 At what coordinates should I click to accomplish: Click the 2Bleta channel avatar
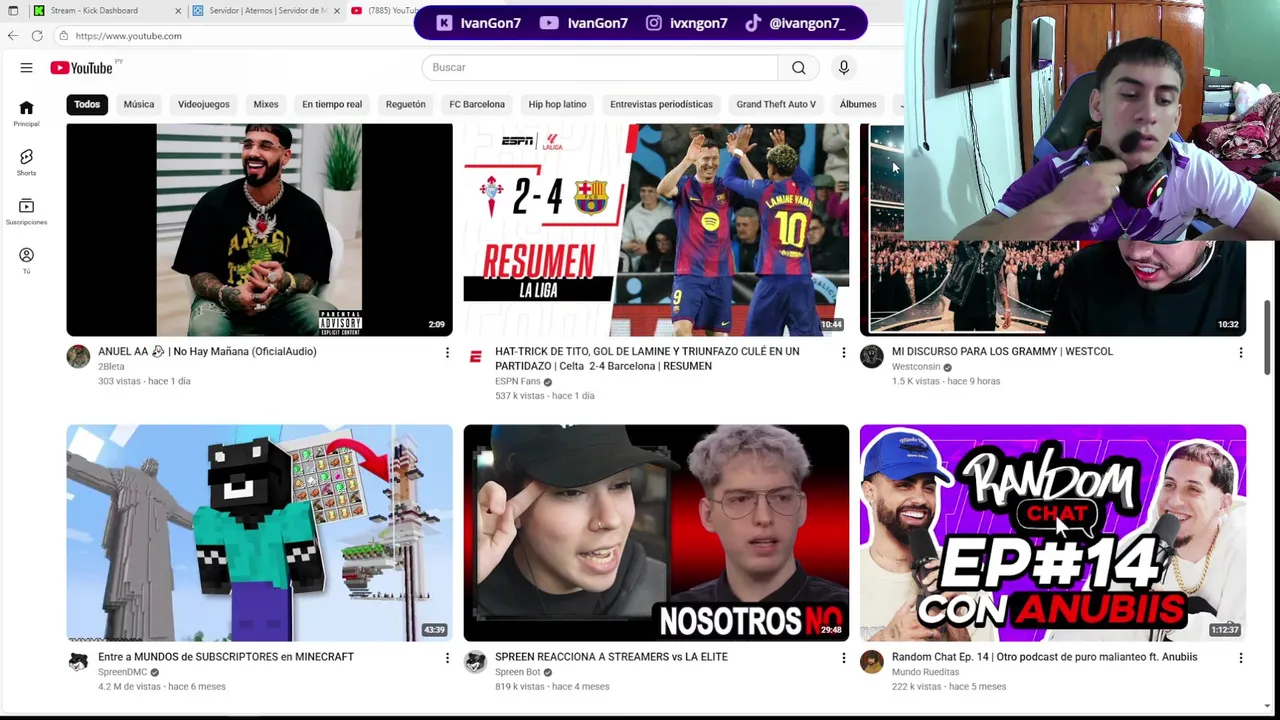[x=78, y=357]
